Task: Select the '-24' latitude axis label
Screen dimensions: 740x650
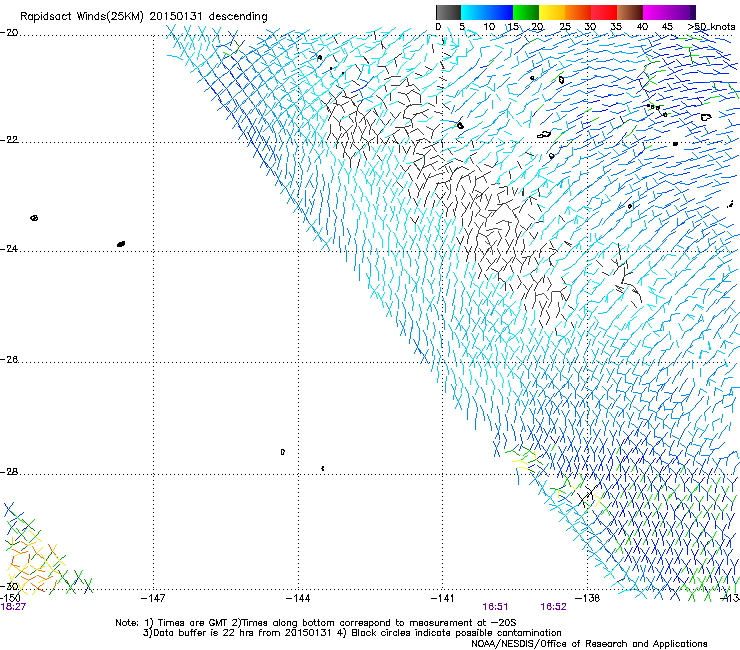Action: pyautogui.click(x=9, y=248)
